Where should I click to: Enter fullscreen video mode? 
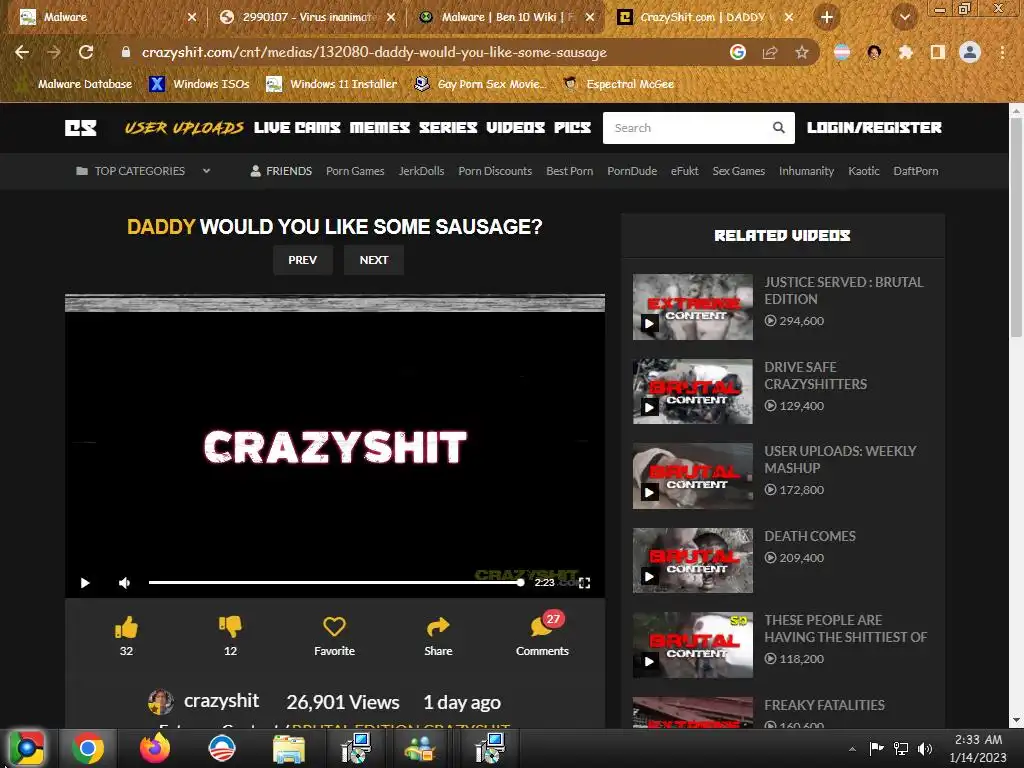pos(584,583)
